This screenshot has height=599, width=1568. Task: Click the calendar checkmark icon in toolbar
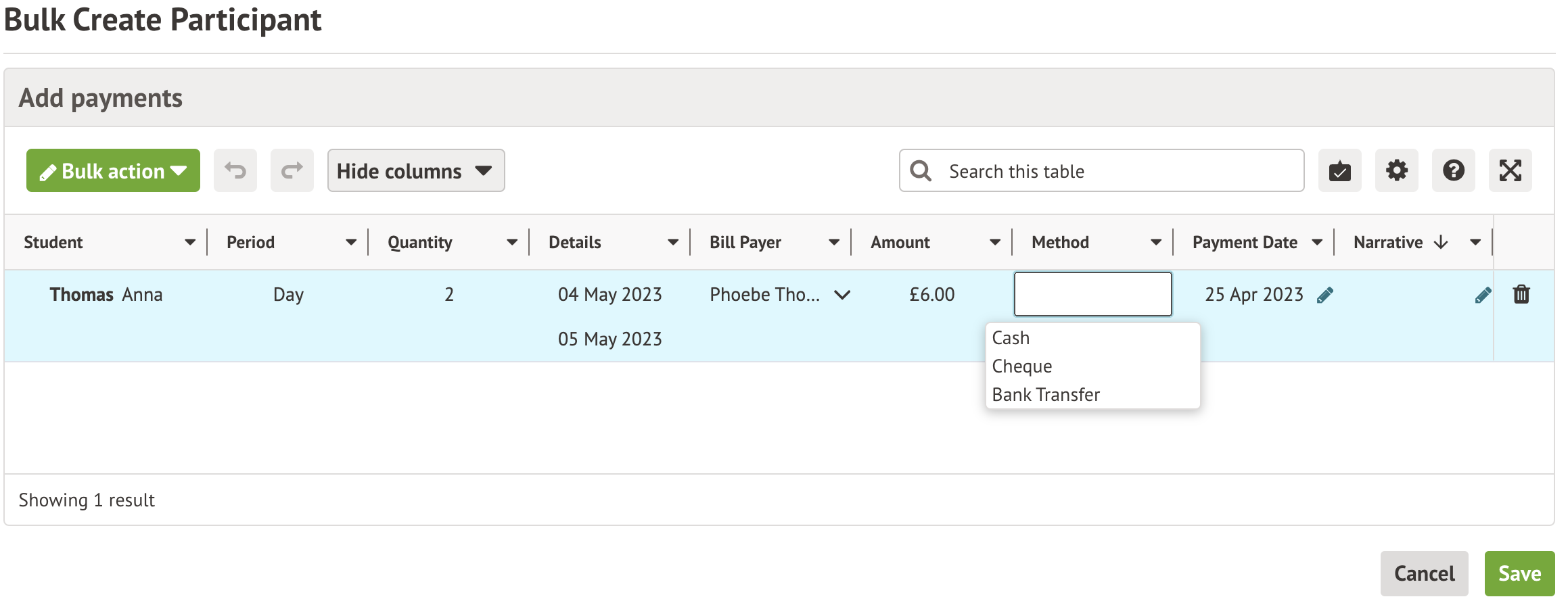[x=1339, y=170]
